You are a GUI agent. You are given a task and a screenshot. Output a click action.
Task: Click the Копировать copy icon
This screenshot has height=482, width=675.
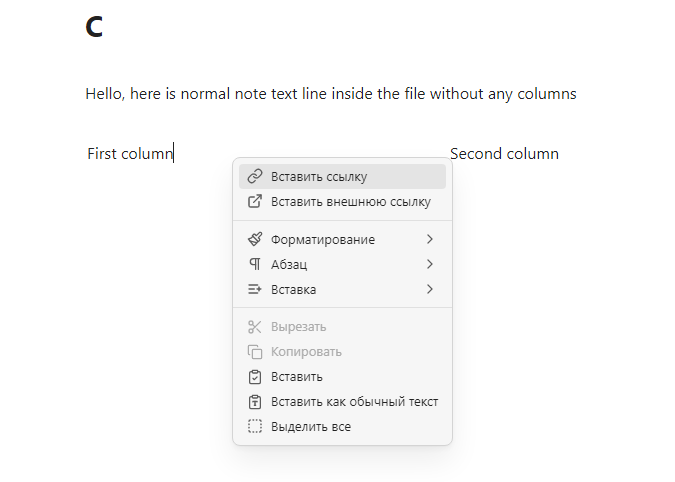tap(255, 352)
